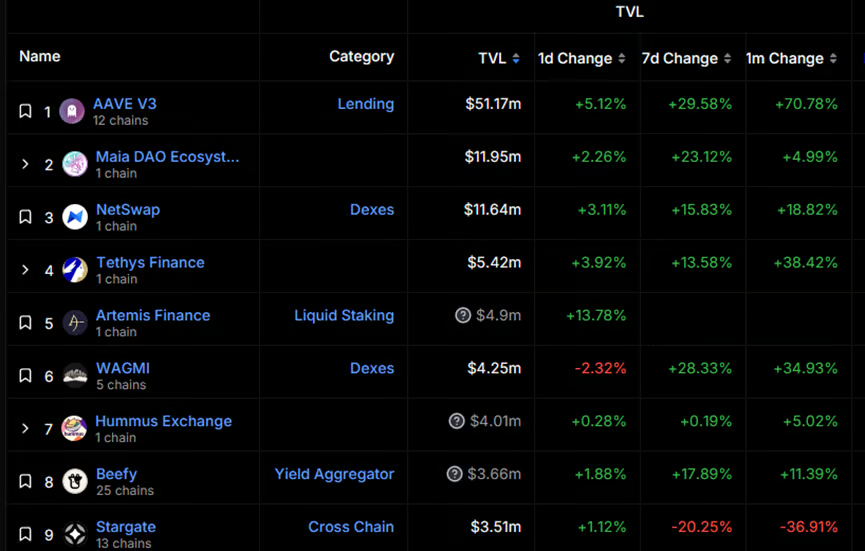Open the Lending category link
The width and height of the screenshot is (865, 551).
coord(365,104)
